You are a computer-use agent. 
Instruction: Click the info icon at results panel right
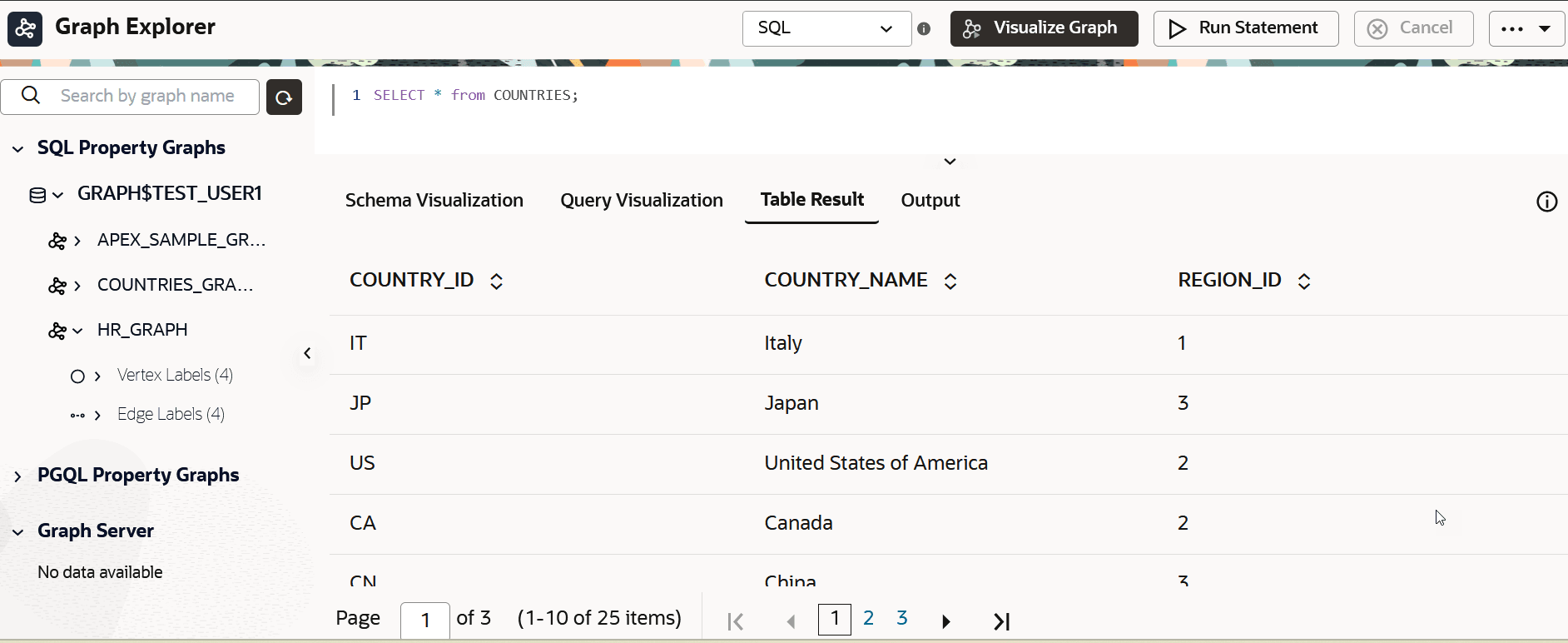(1546, 202)
